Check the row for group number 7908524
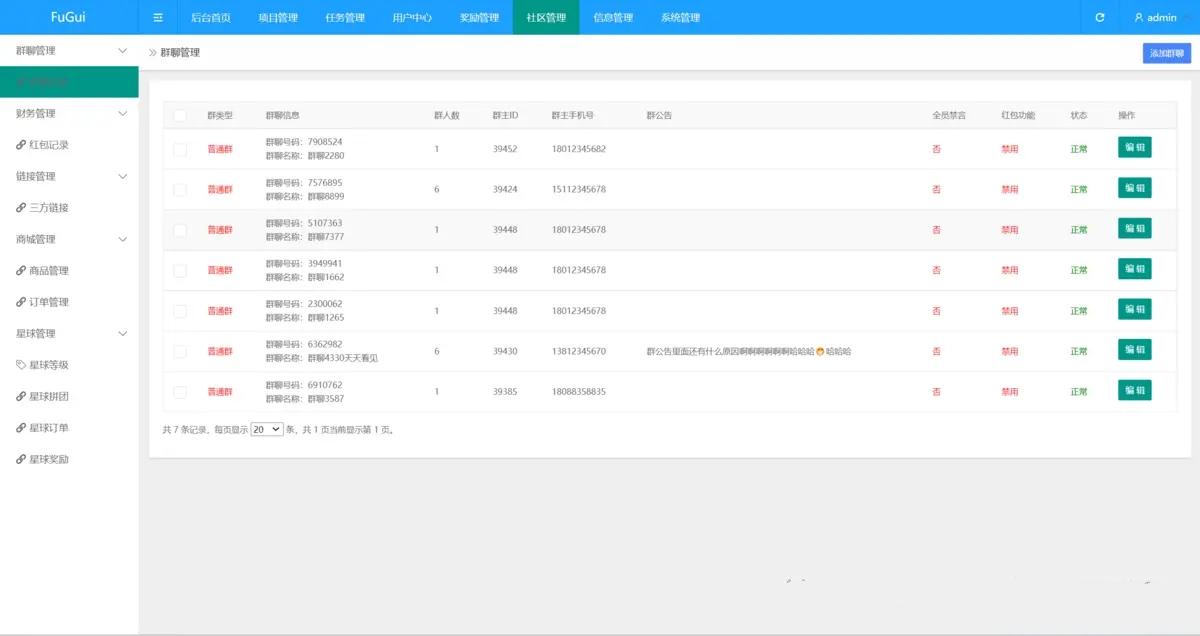This screenshot has width=1200, height=636. click(180, 149)
